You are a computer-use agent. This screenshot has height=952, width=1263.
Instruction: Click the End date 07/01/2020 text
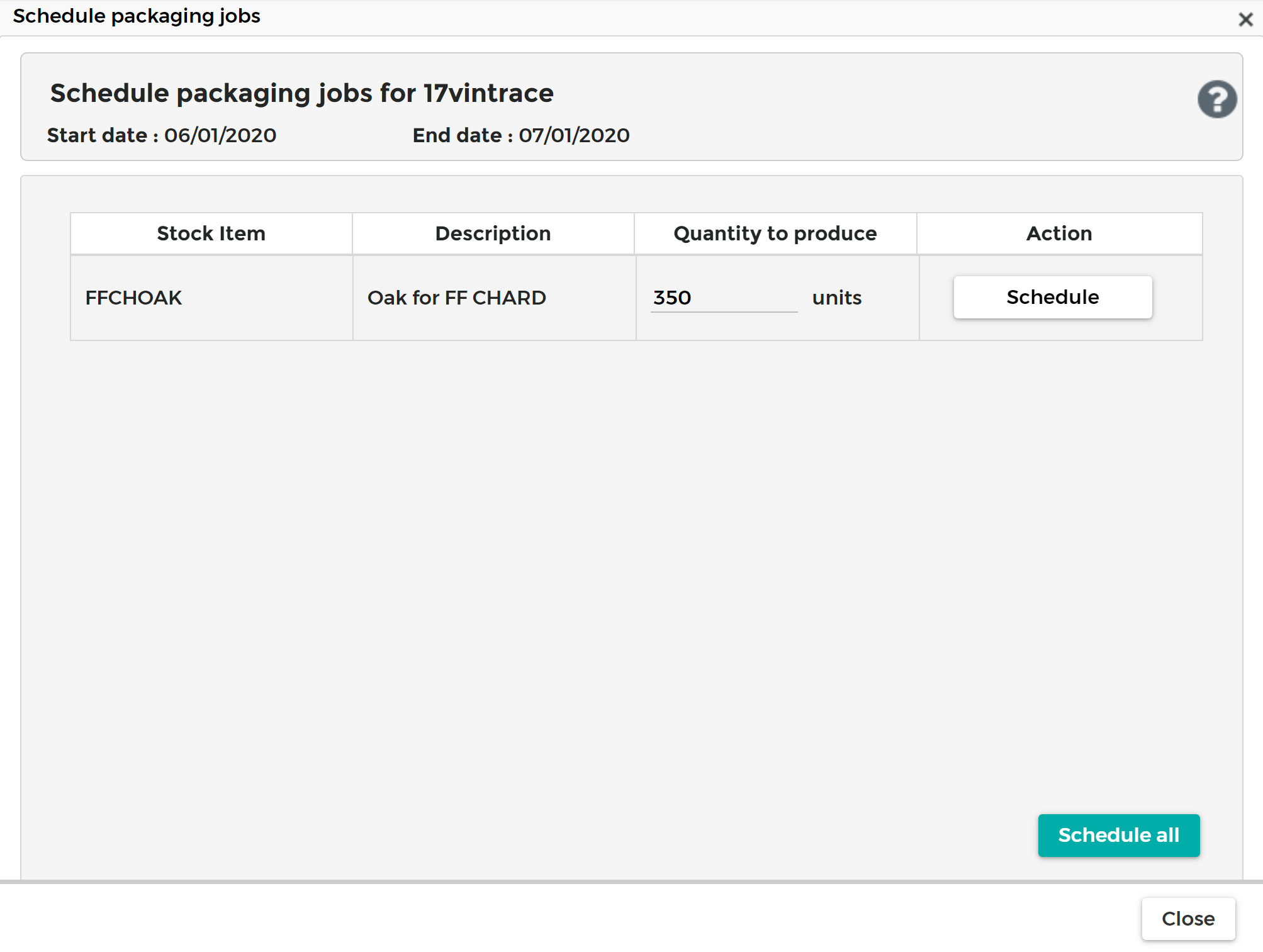click(x=521, y=135)
